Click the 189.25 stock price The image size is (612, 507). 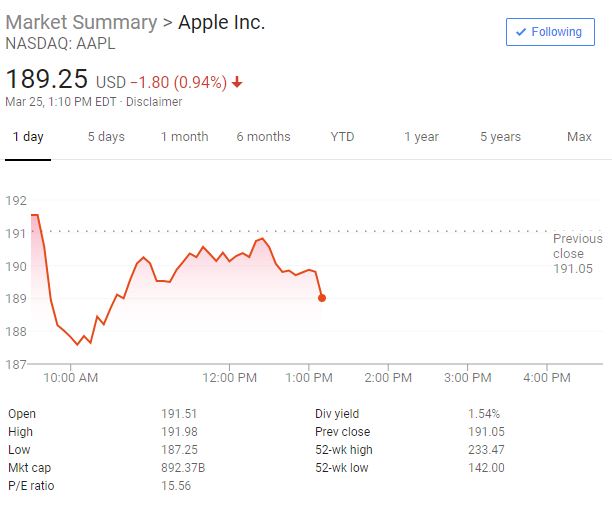point(46,79)
